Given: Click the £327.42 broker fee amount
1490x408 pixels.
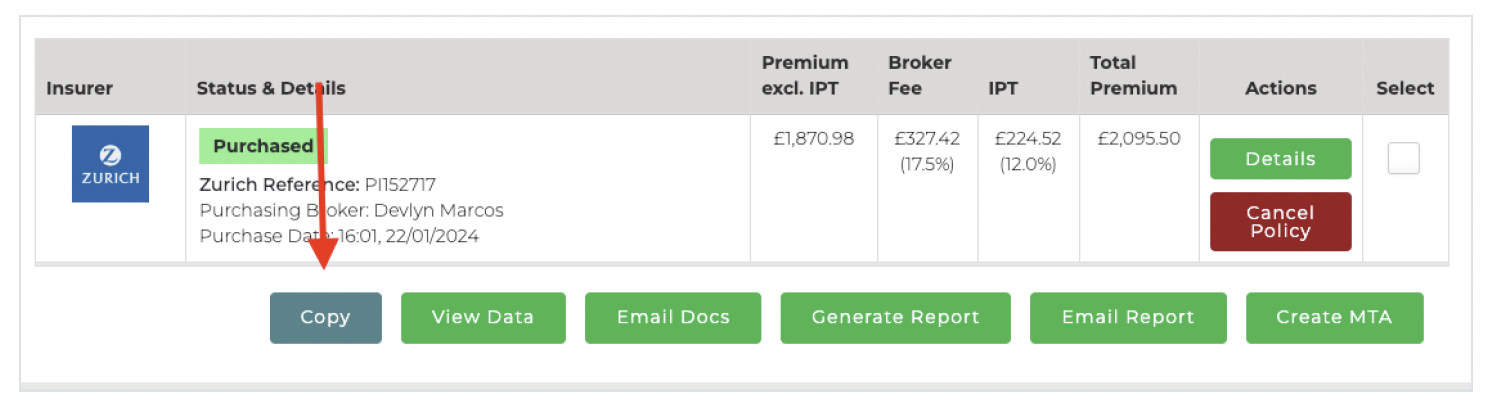Looking at the screenshot, I should coord(927,139).
